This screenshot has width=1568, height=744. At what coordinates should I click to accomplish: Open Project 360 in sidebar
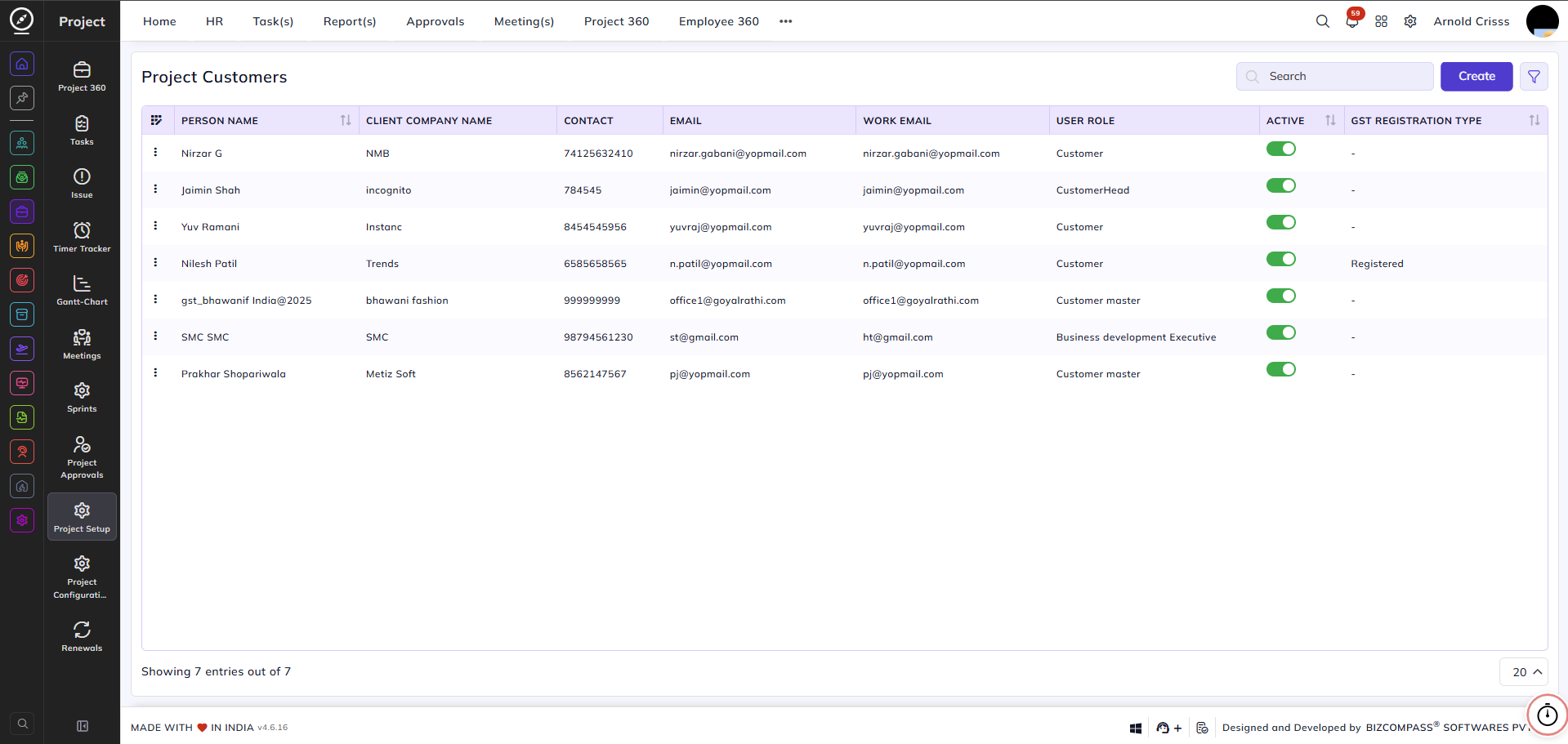(82, 77)
